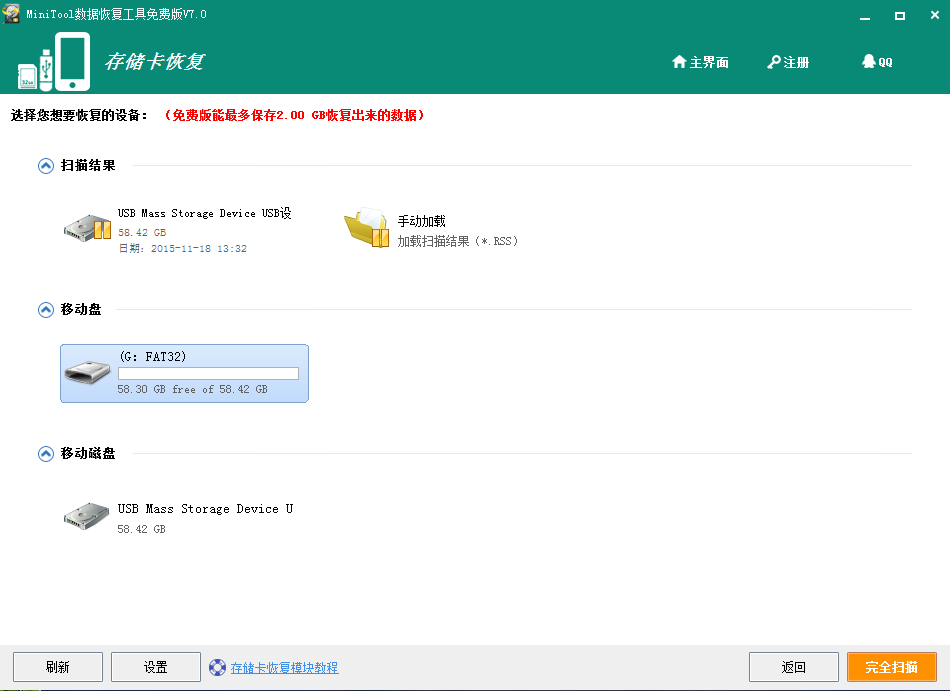Close the MiniTool window
Screen dimensions: 950x691
tap(935, 15)
